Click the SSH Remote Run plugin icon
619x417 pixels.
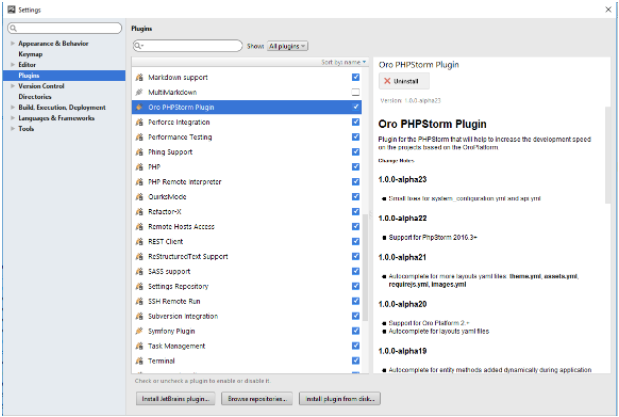point(139,301)
